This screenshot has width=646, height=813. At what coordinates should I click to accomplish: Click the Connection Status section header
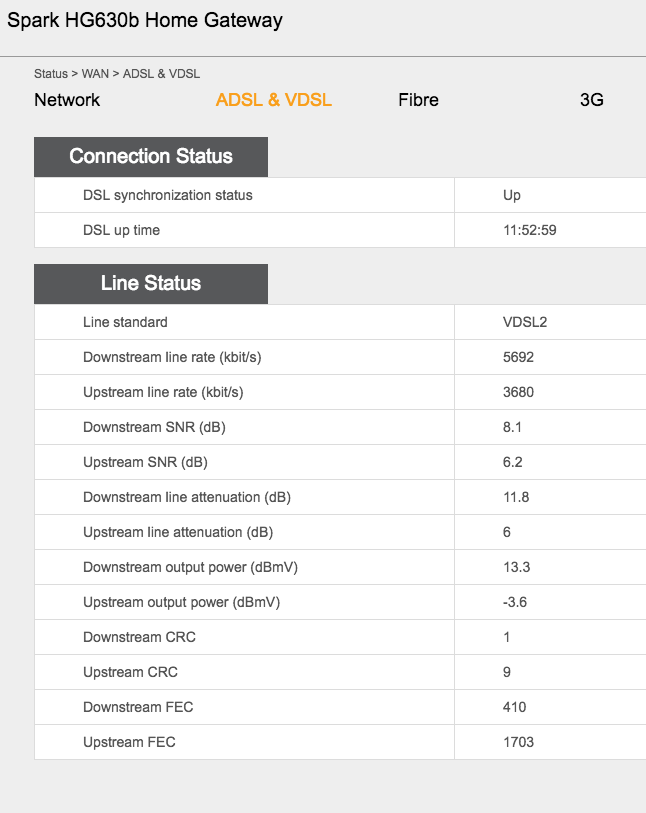coord(151,157)
